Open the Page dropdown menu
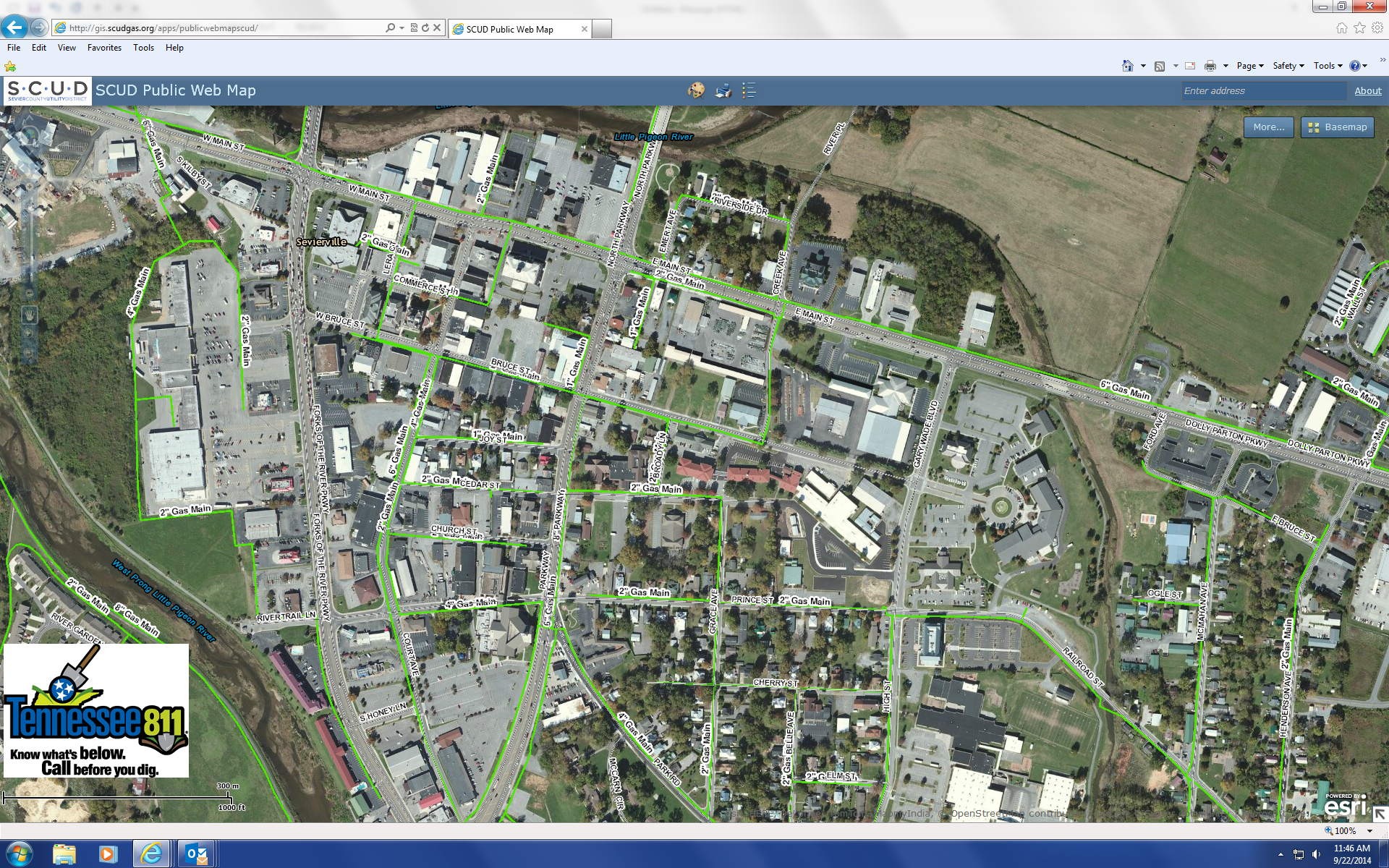 tap(1250, 66)
